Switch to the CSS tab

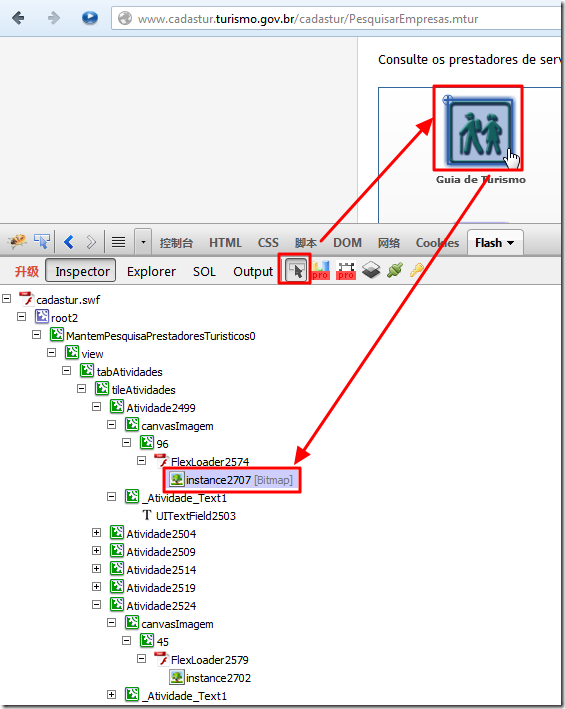(268, 243)
